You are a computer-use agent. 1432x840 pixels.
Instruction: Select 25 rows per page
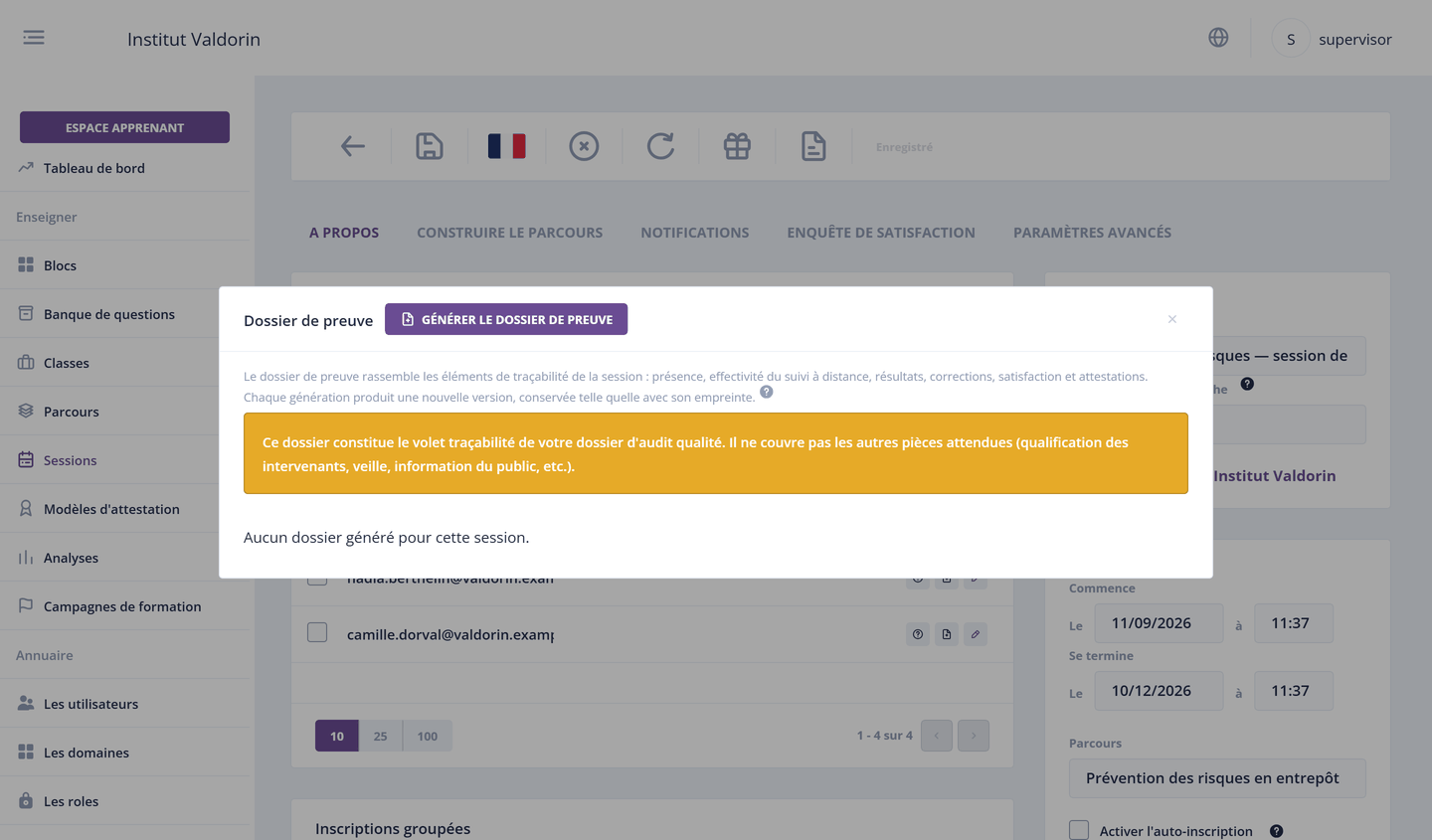coord(380,736)
